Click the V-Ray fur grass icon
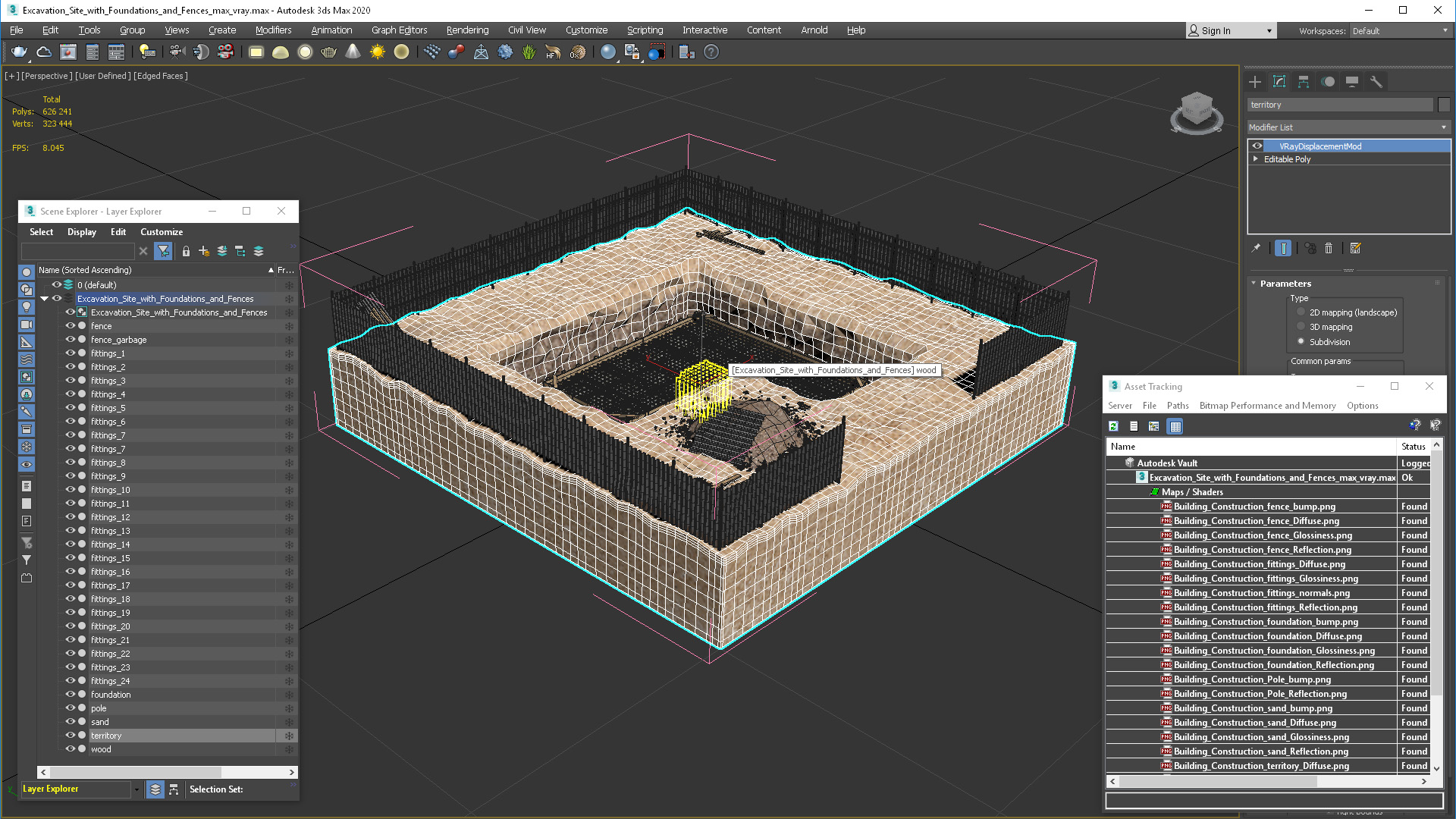This screenshot has width=1456, height=819. pyautogui.click(x=529, y=52)
